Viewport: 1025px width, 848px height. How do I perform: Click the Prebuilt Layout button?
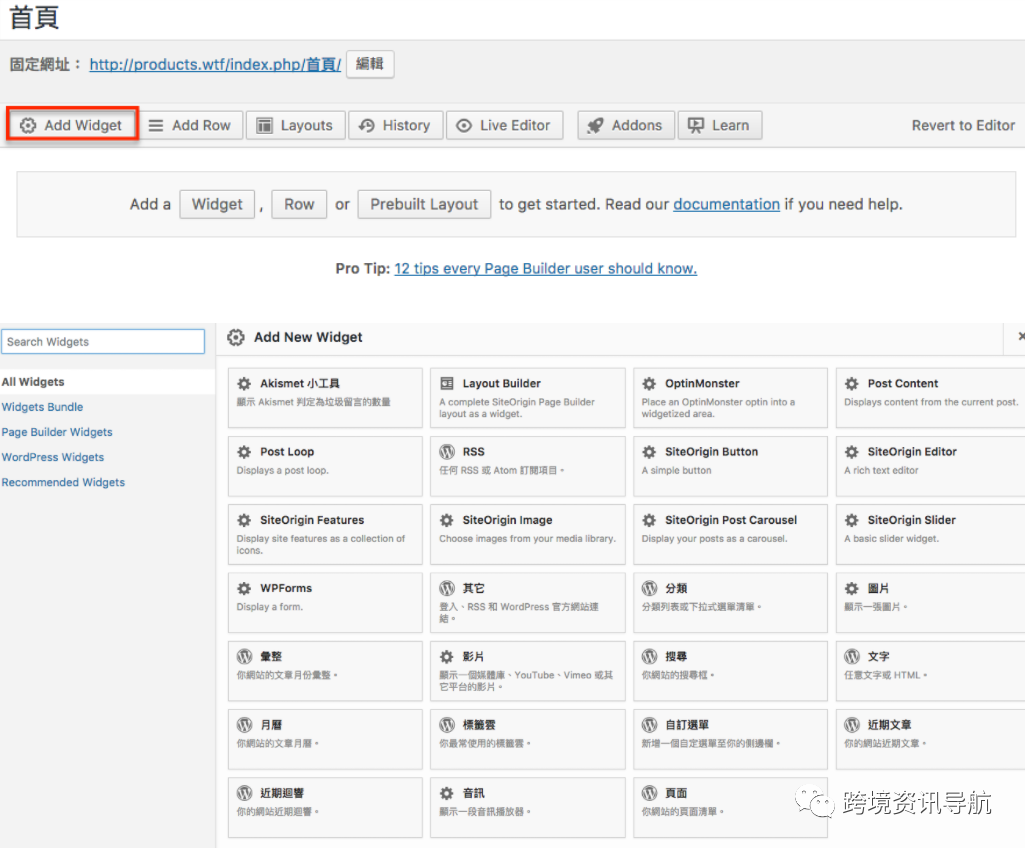click(424, 204)
